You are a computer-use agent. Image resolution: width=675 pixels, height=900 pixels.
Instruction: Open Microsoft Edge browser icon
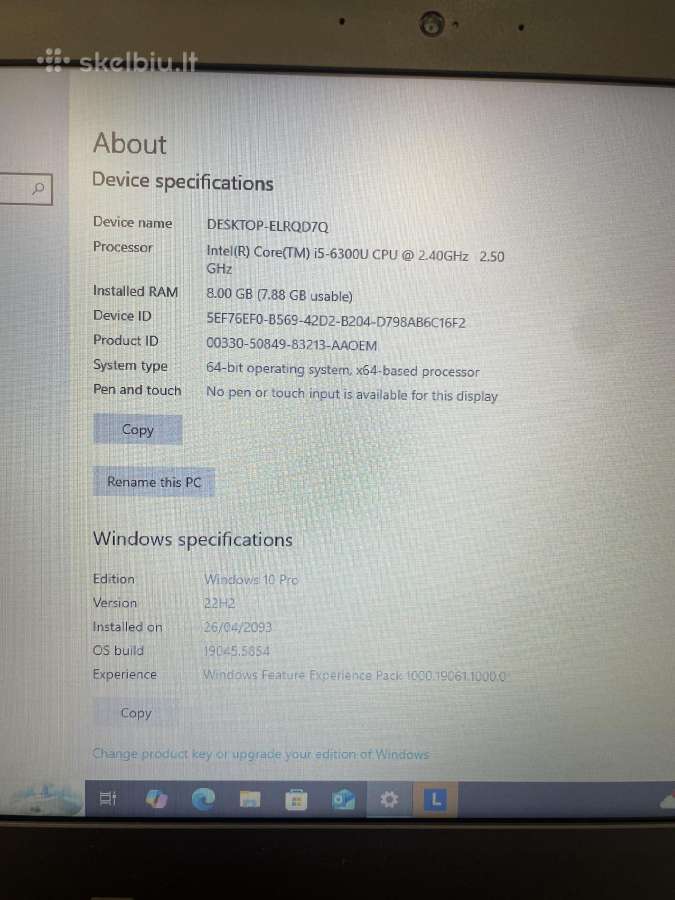tap(203, 798)
